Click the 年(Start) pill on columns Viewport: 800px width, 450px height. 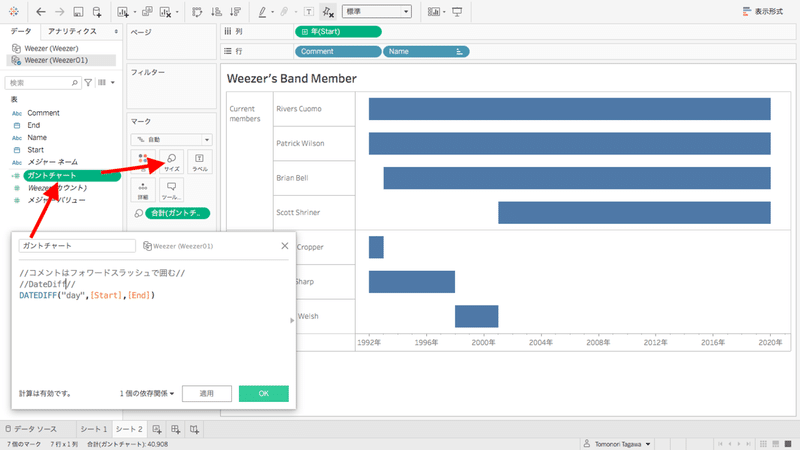pyautogui.click(x=338, y=32)
